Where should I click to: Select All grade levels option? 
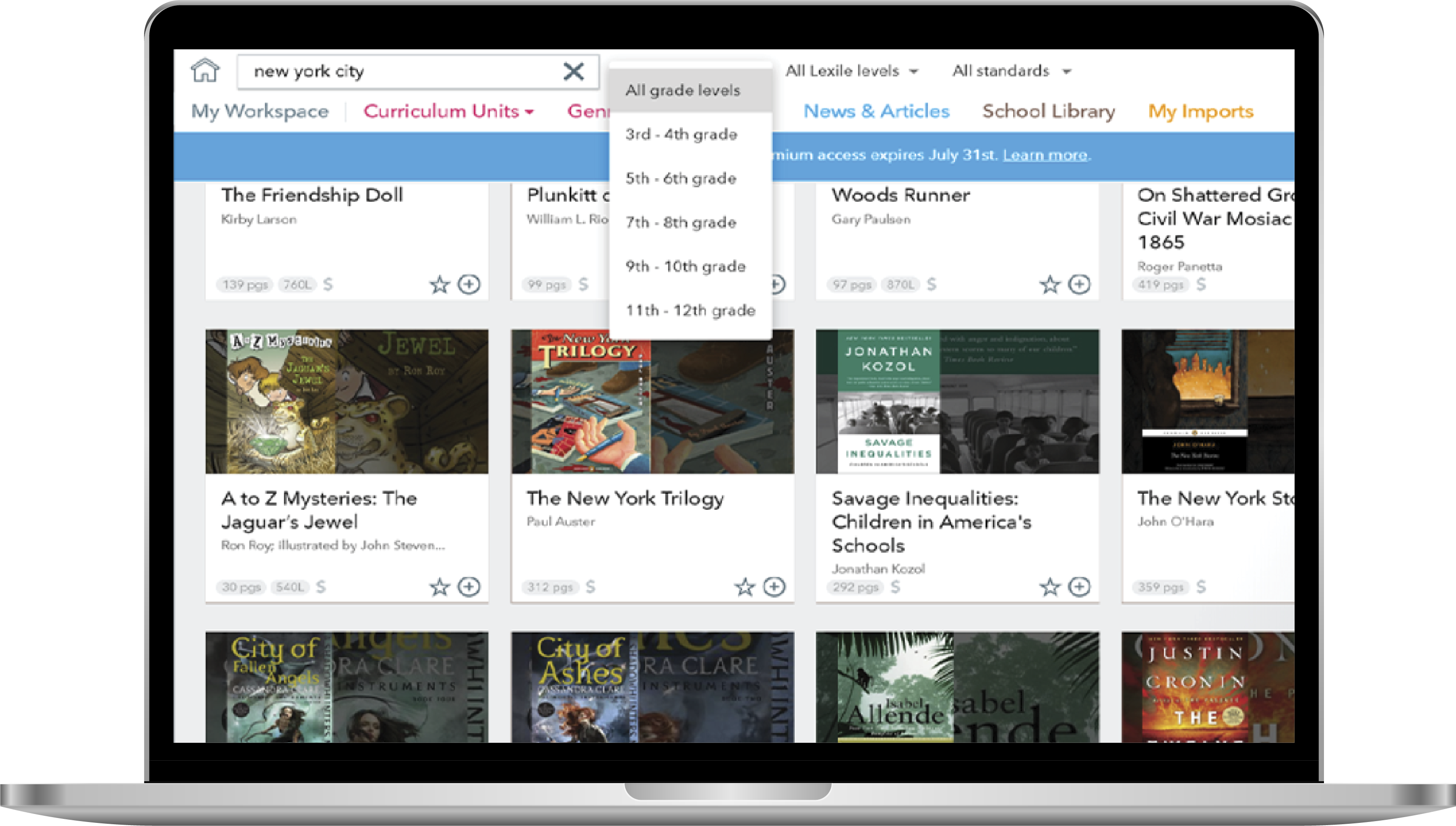(x=690, y=90)
